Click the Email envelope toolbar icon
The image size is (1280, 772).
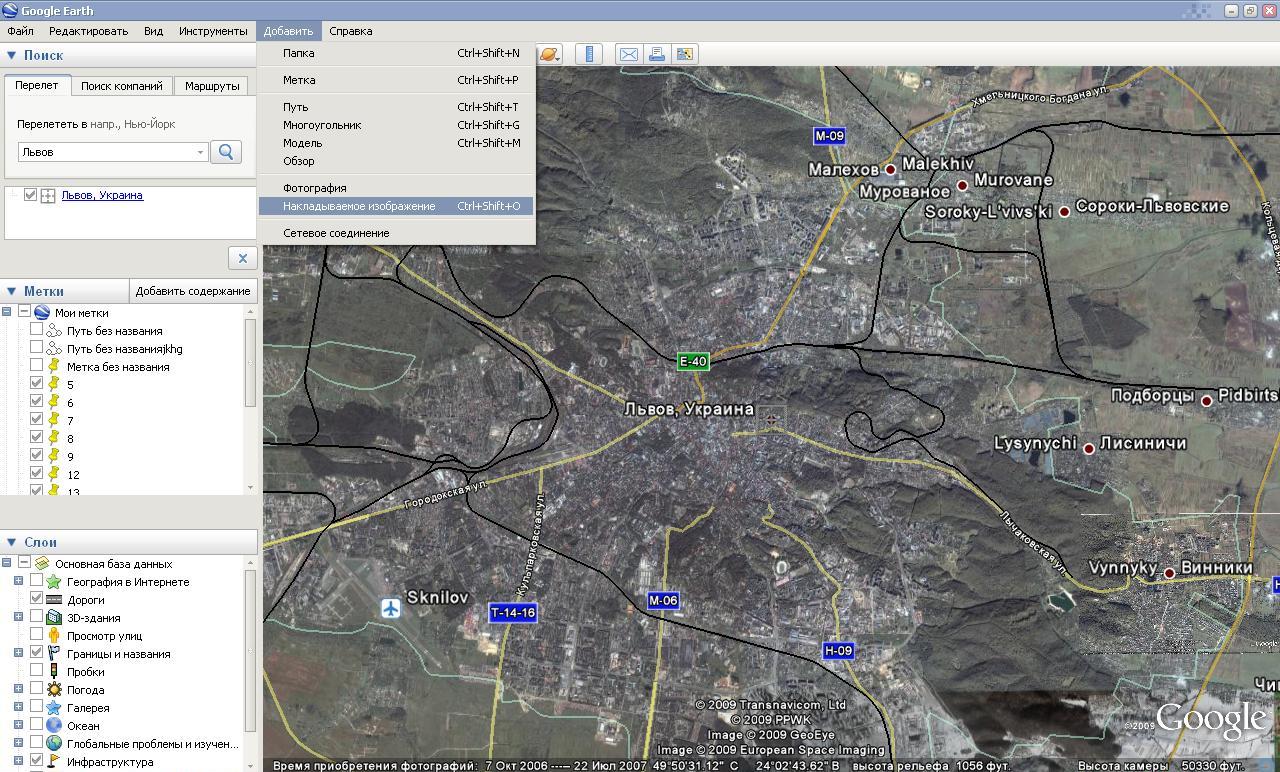pyautogui.click(x=629, y=54)
